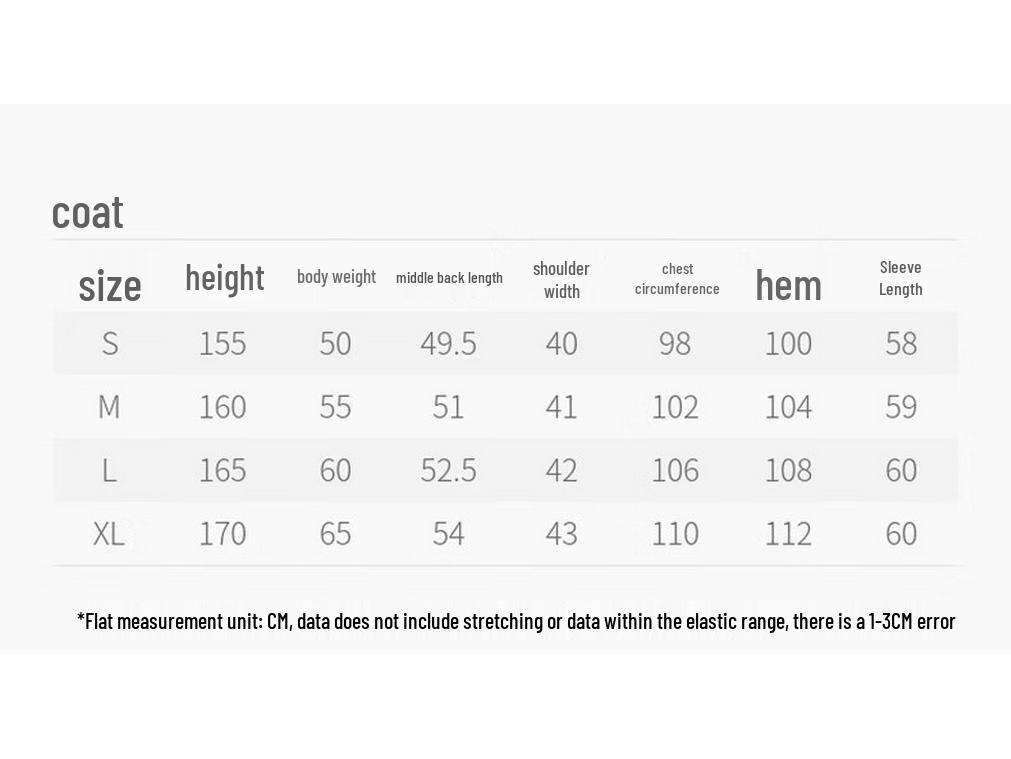Click the "Sleeve Length" column header
Screen dimensions: 1011x759
click(900, 278)
